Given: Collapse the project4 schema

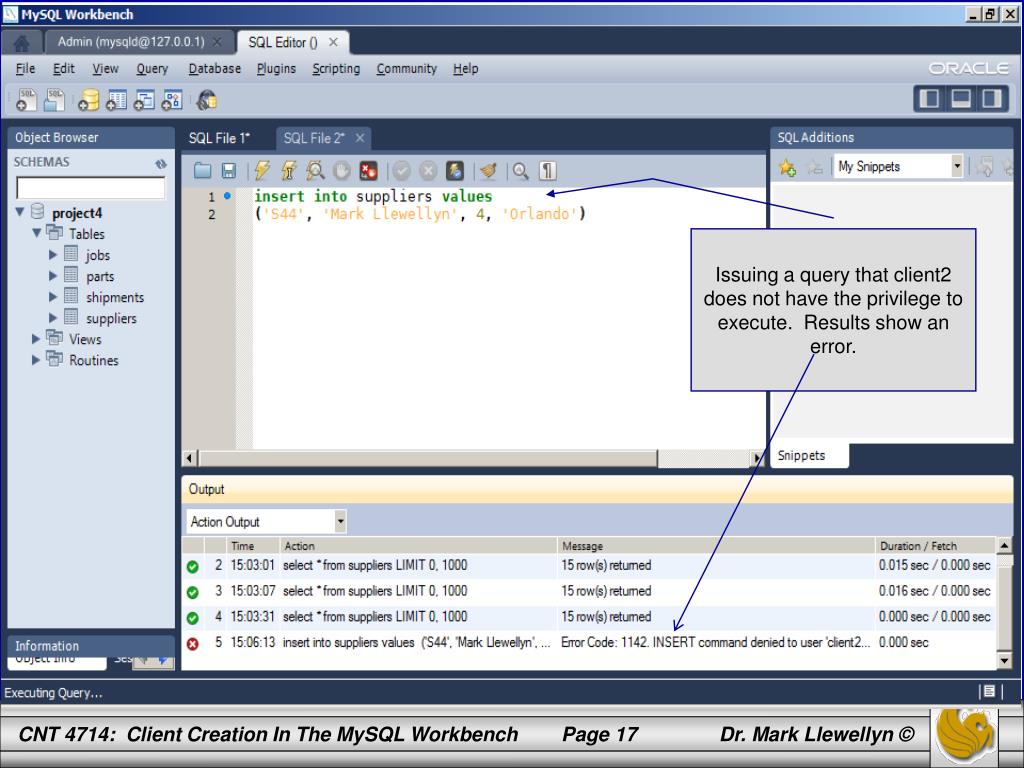Looking at the screenshot, I should click(20, 212).
